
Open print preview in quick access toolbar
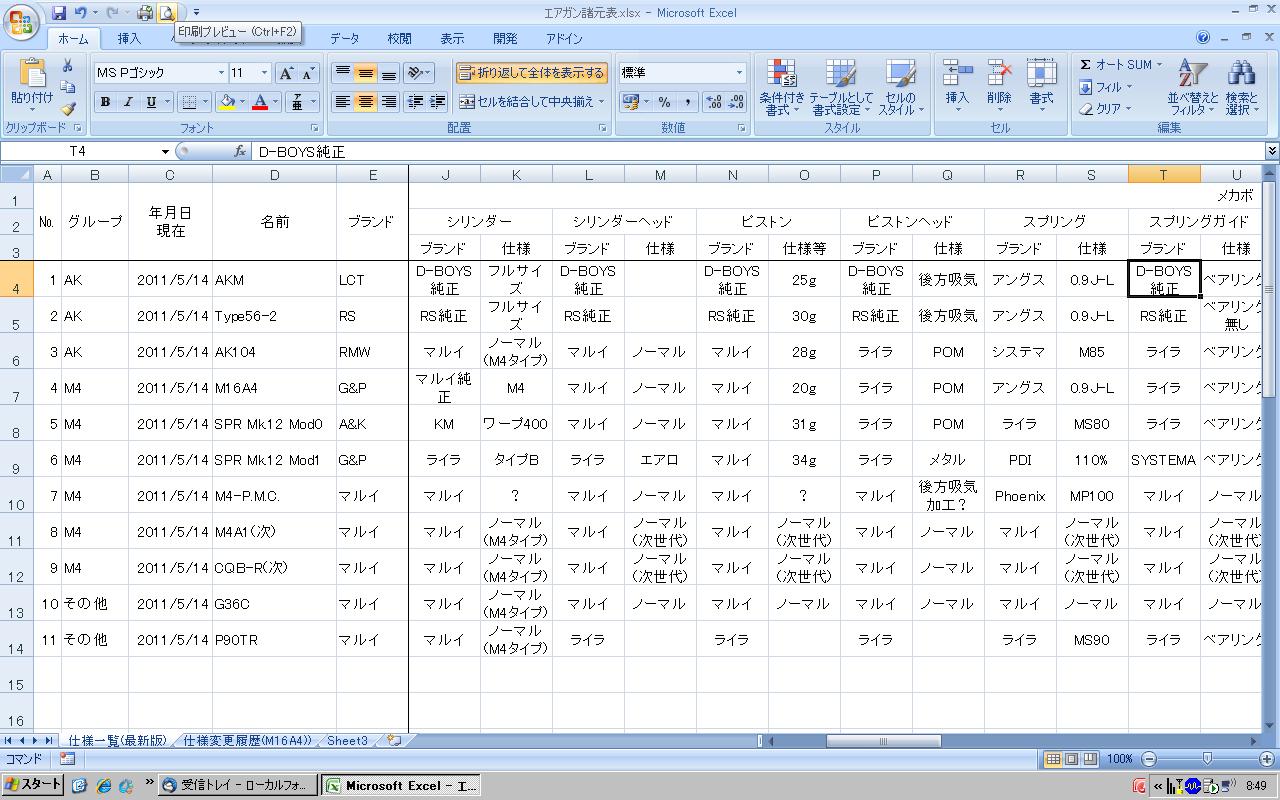point(167,13)
